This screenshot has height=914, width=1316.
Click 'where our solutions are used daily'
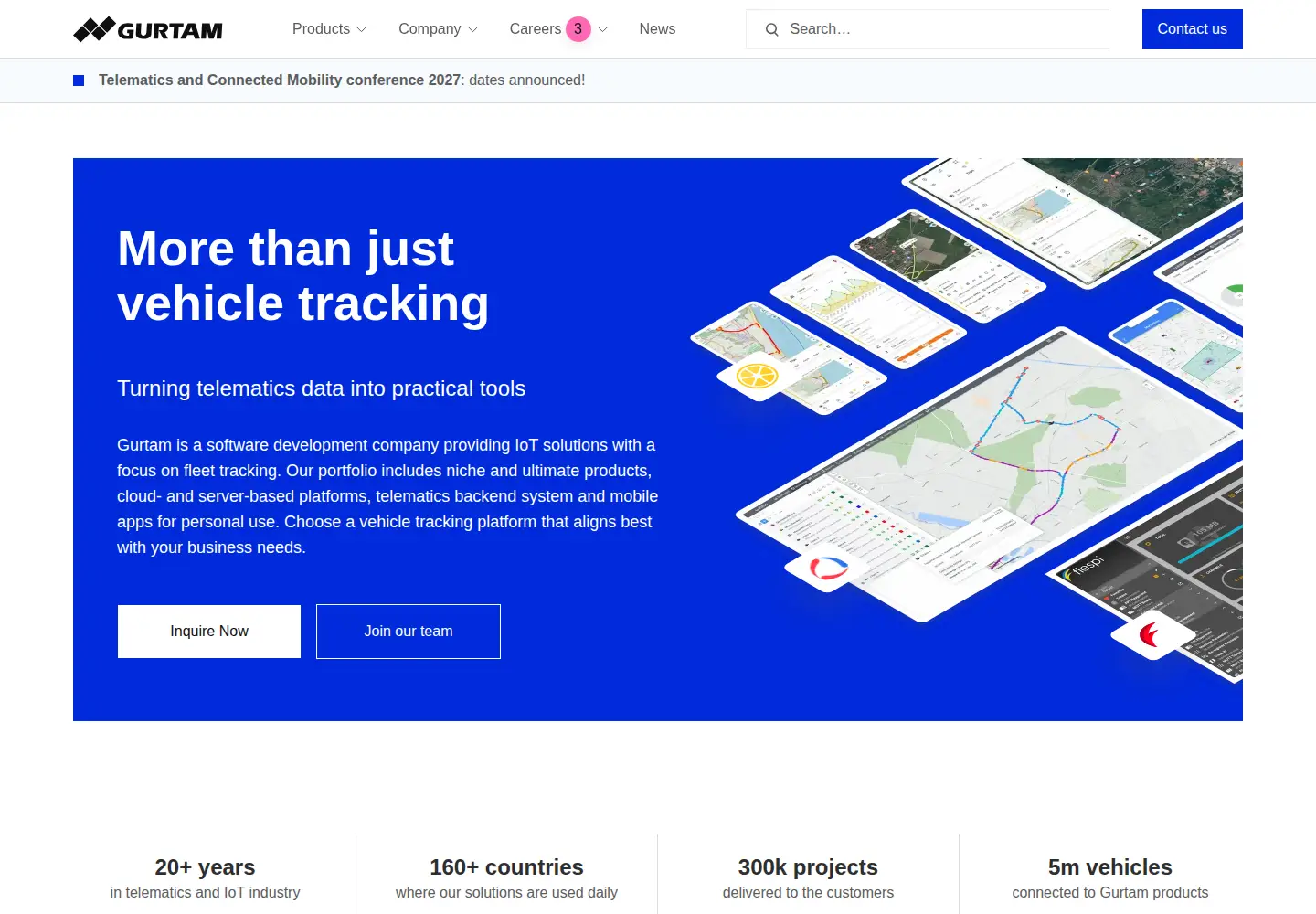pos(506,893)
